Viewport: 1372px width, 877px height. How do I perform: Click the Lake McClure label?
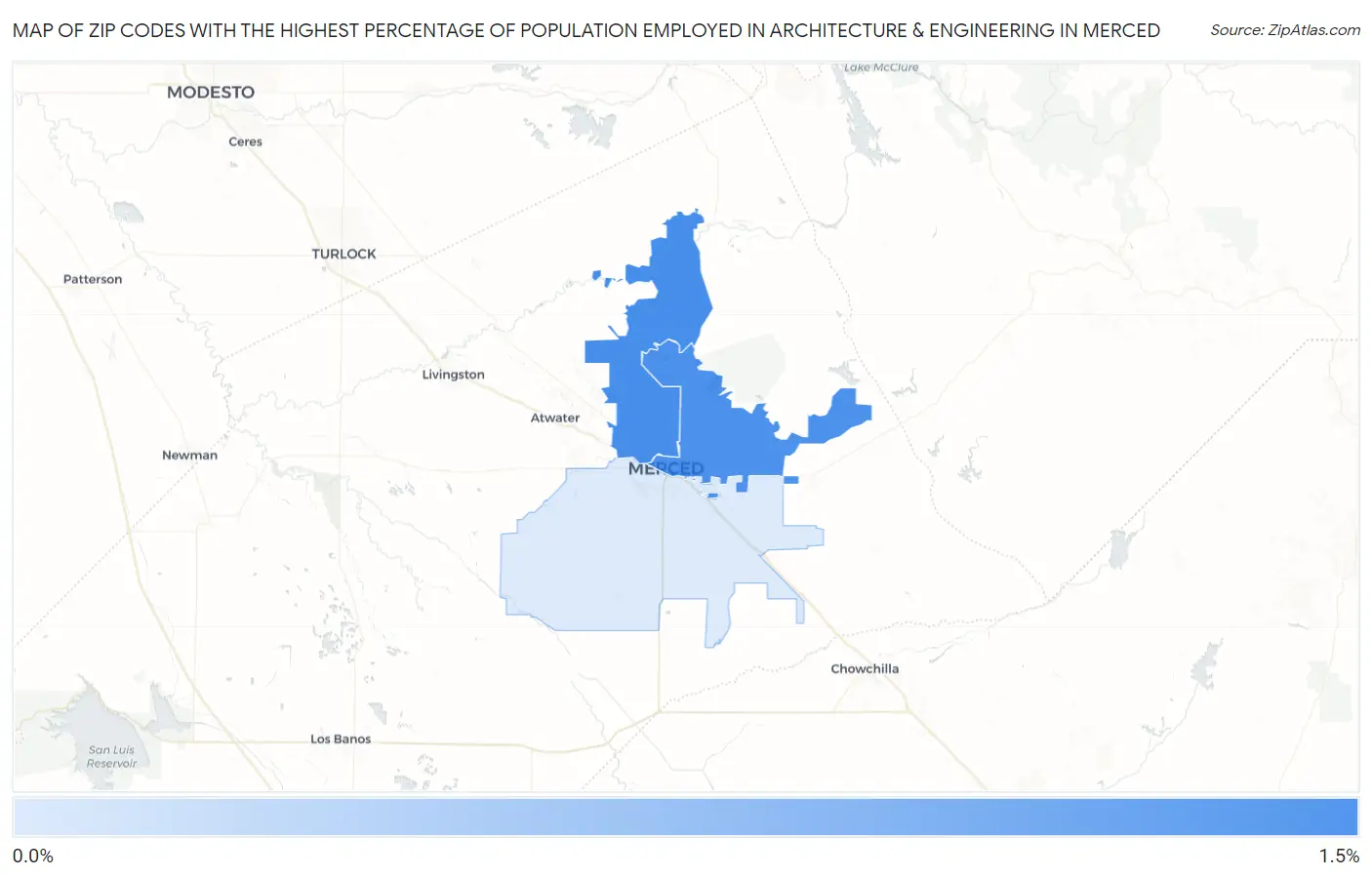tap(881, 67)
